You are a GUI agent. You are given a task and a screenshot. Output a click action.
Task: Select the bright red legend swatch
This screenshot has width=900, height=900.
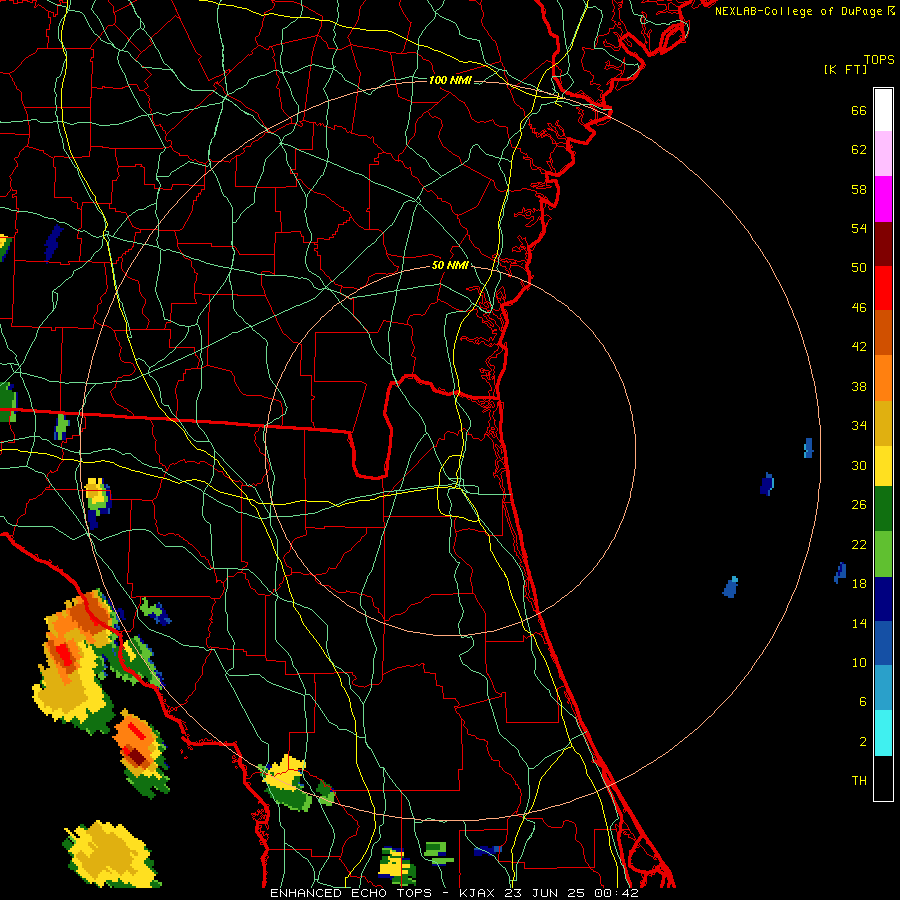883,288
